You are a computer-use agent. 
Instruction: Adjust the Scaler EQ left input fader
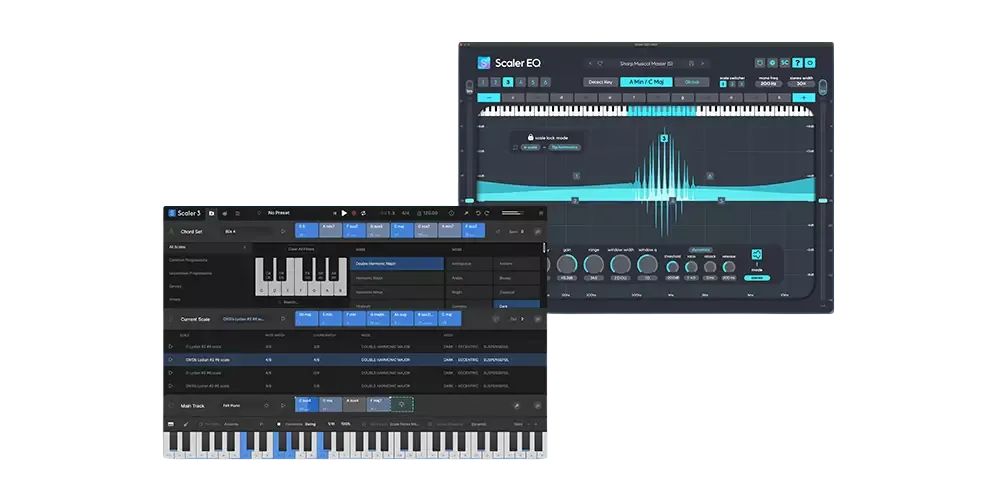point(470,200)
